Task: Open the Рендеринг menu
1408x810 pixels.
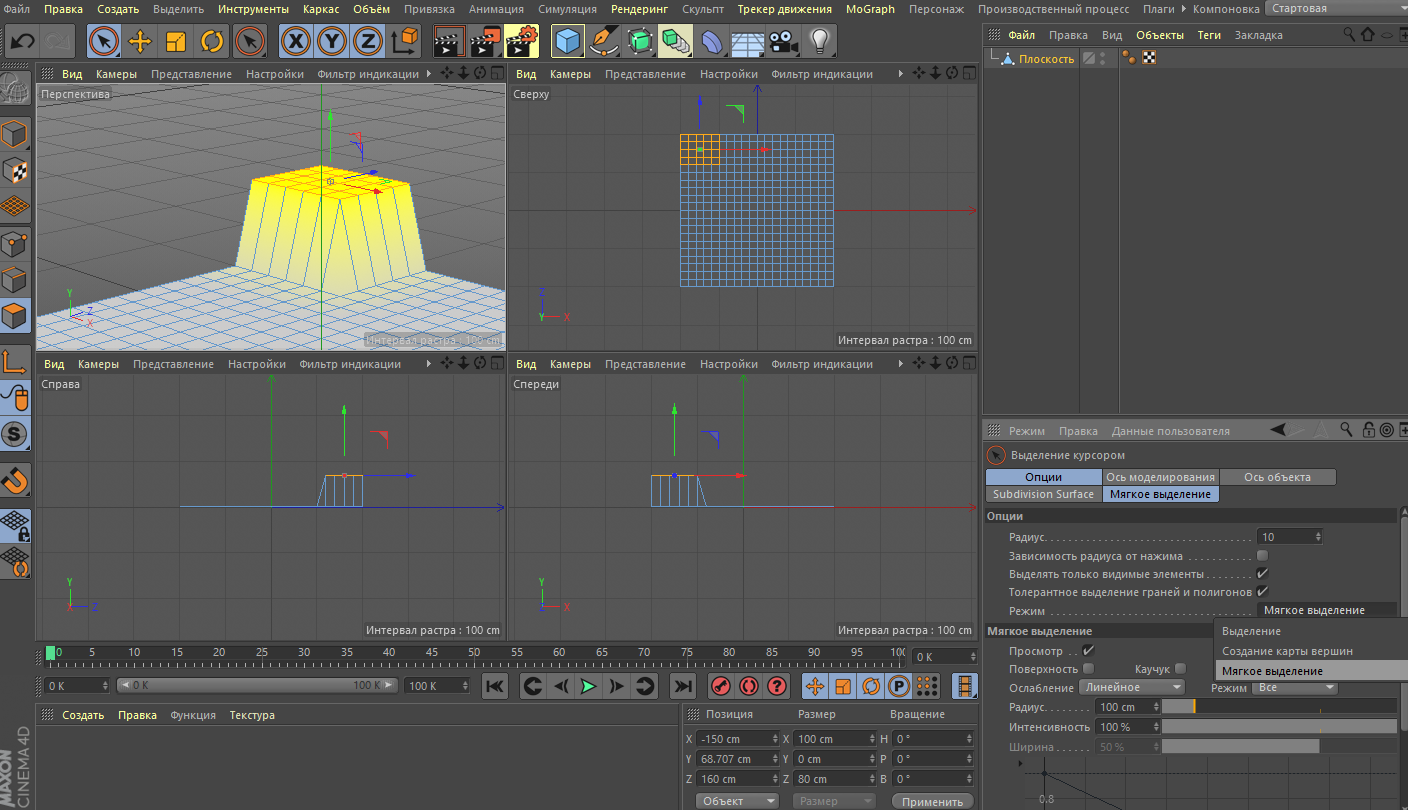Action: (639, 9)
